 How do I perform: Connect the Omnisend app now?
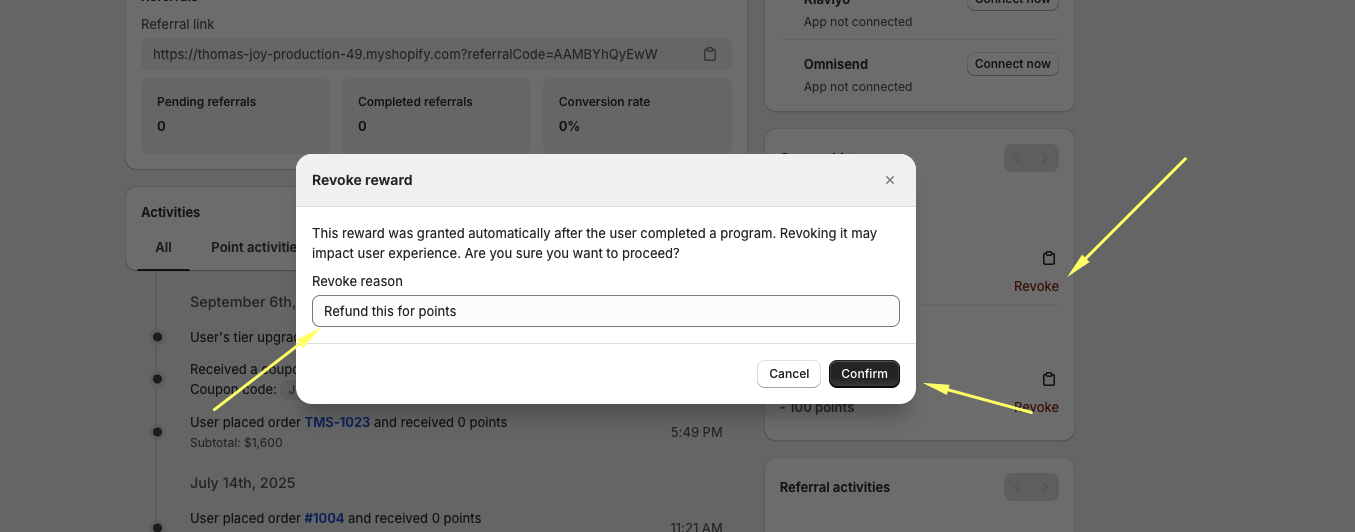coord(1012,64)
